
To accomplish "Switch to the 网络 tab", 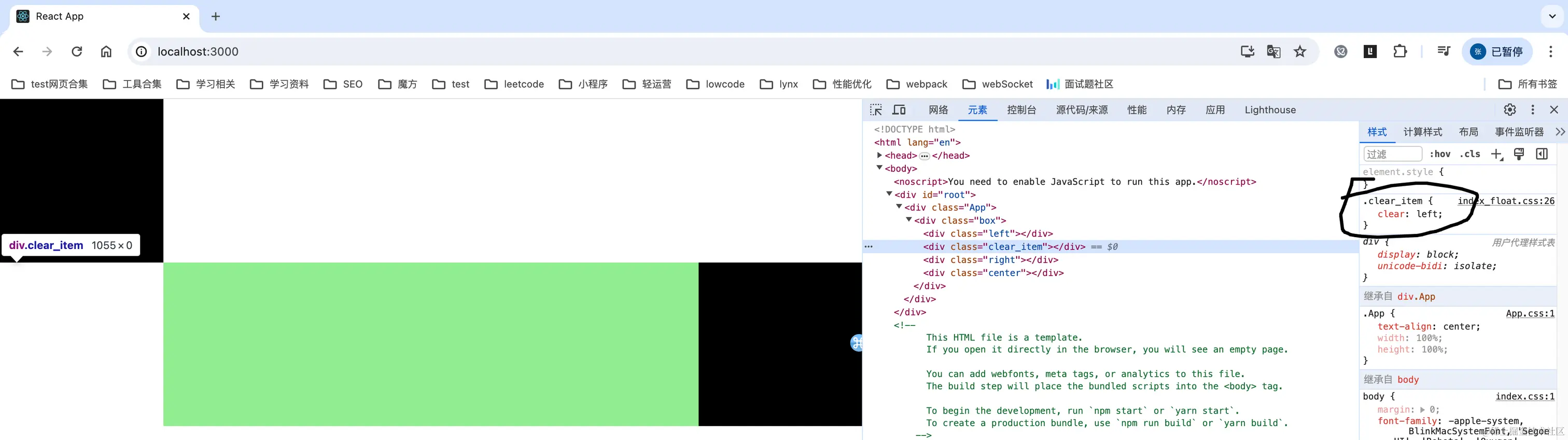I will pyautogui.click(x=938, y=109).
